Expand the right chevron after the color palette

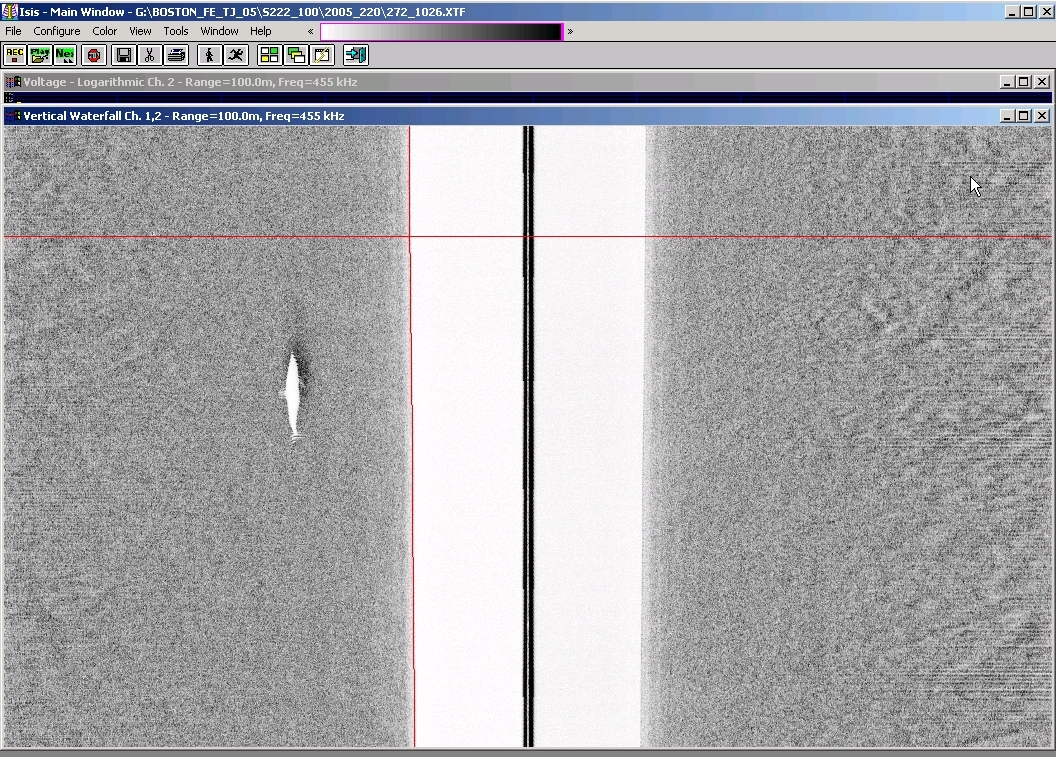point(568,31)
